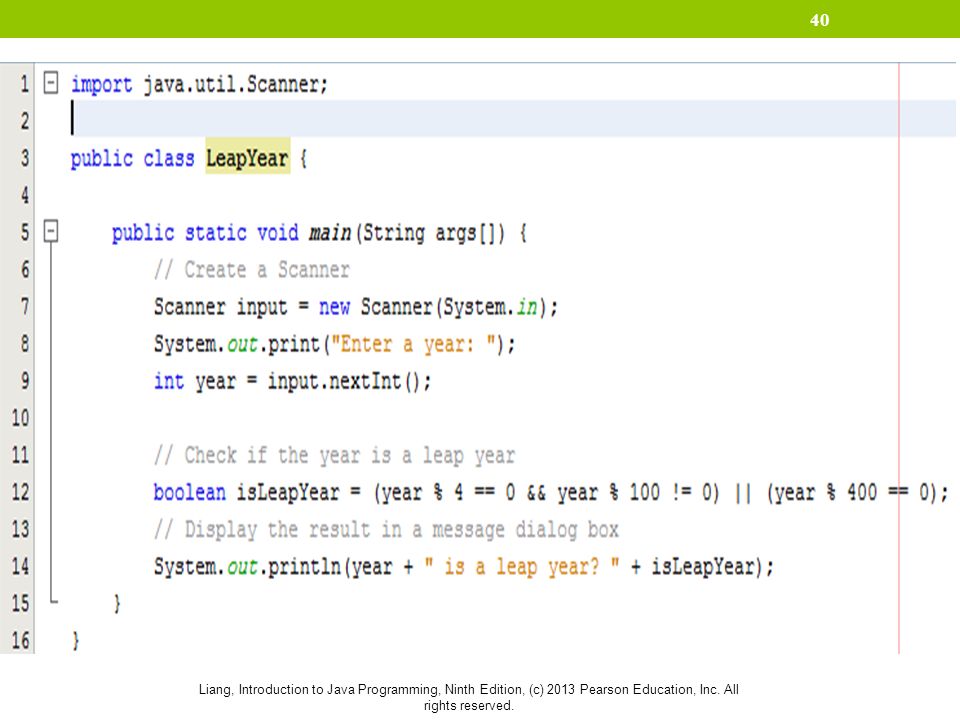The height and width of the screenshot is (720, 960).
Task: Collapse the import fold marker on line 1
Action: point(51,82)
